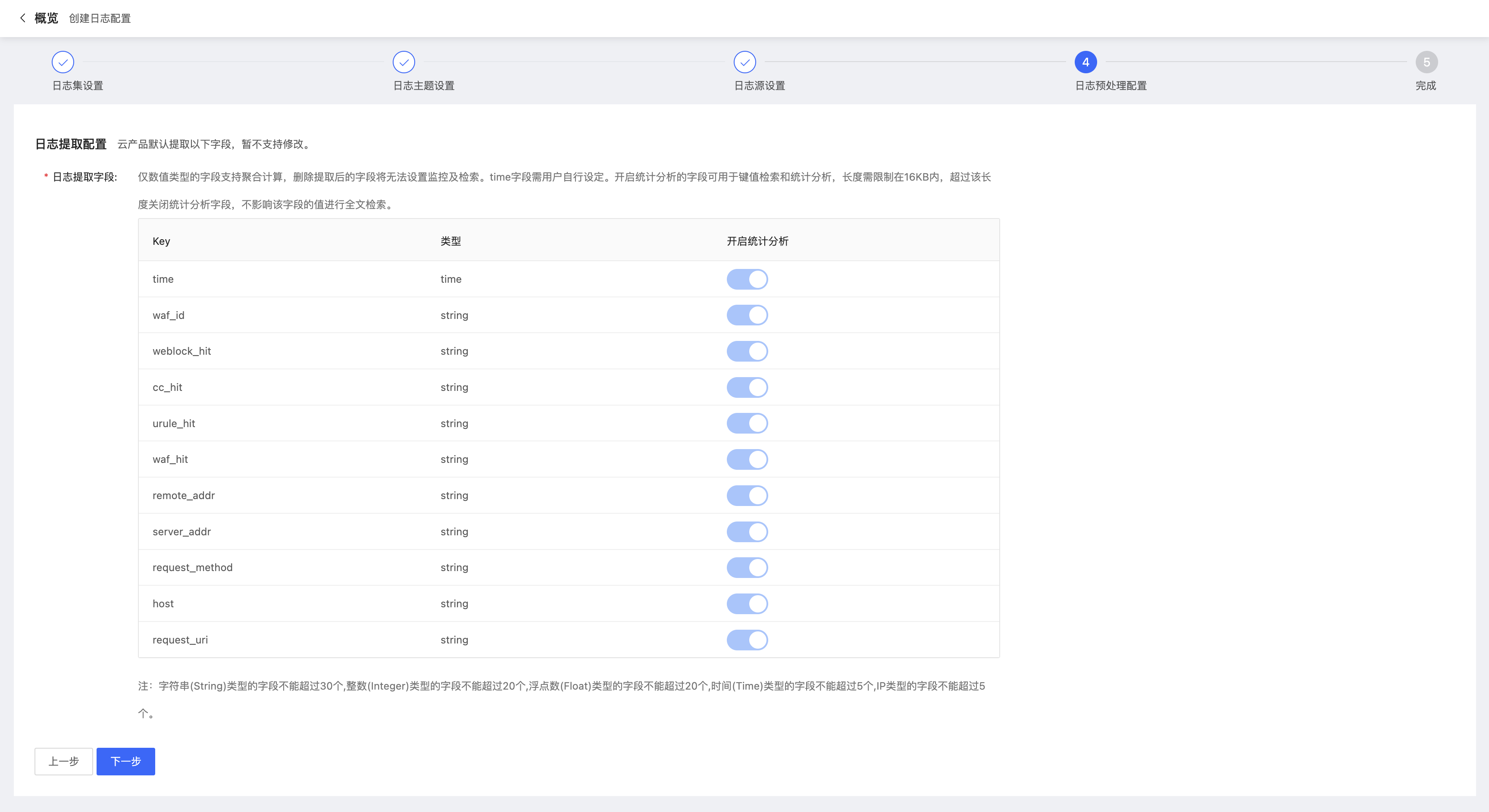Screen dimensions: 1489x812
Task: Toggle statistics analysis for time field
Action: [747, 279]
